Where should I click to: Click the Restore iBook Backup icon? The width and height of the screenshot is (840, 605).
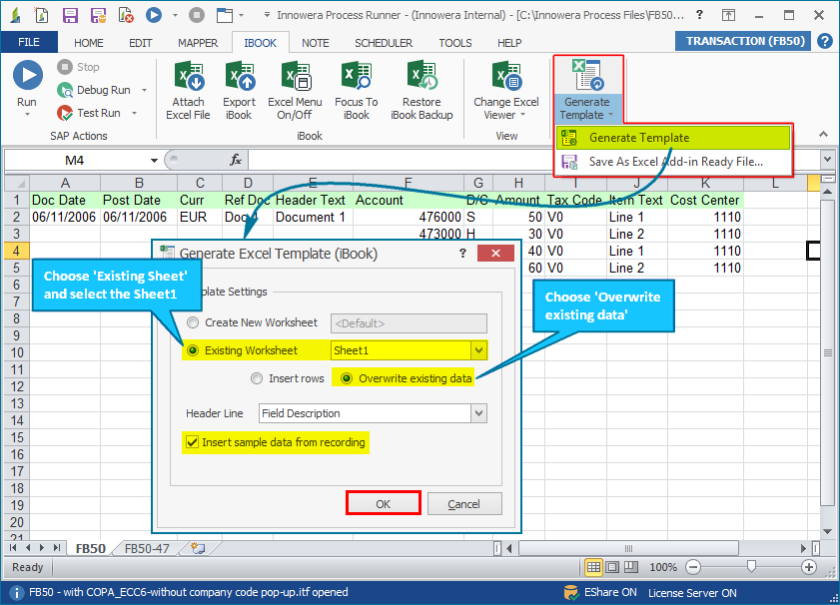click(x=421, y=77)
